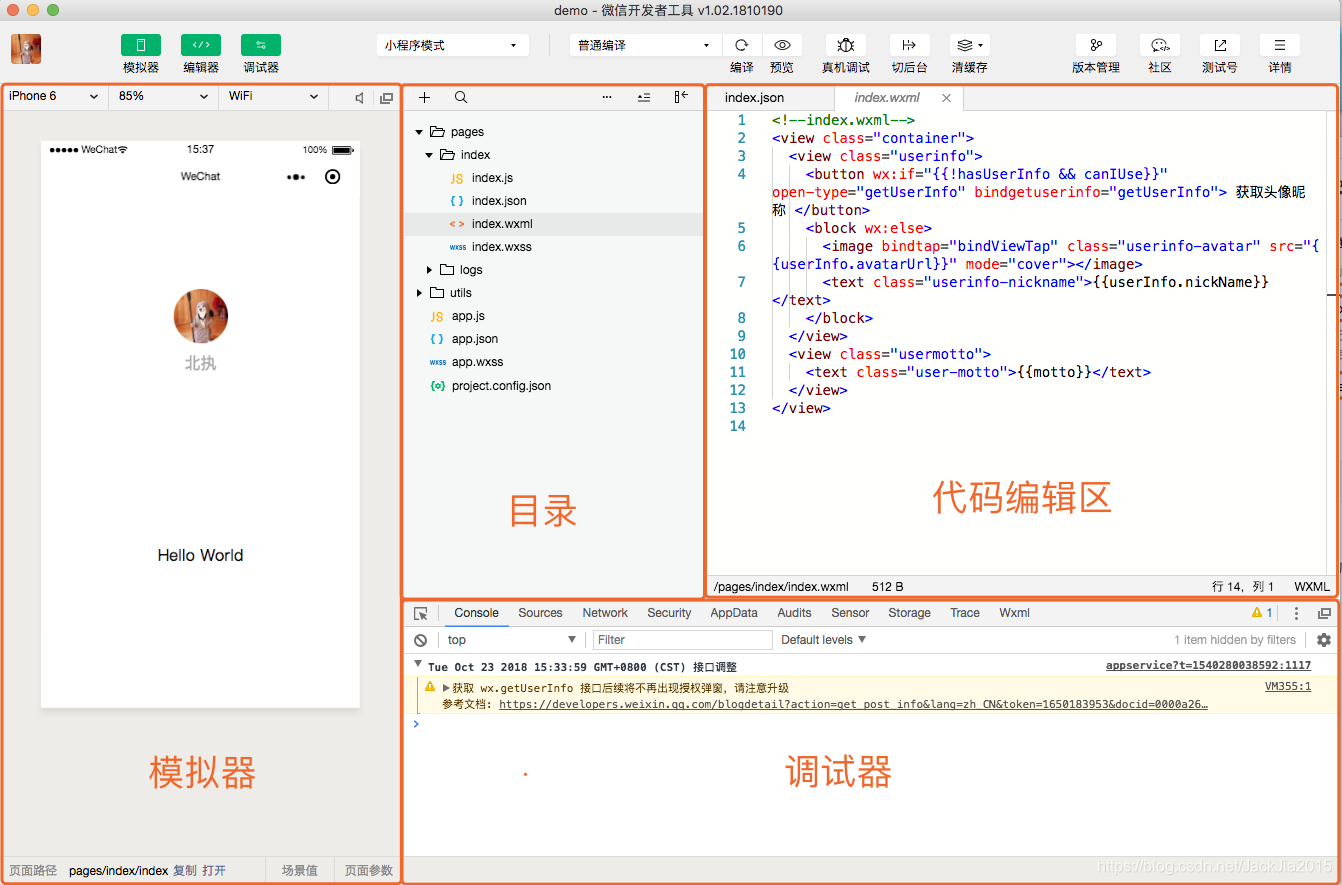
Task: Detach the simulator into separate window
Action: (386, 97)
